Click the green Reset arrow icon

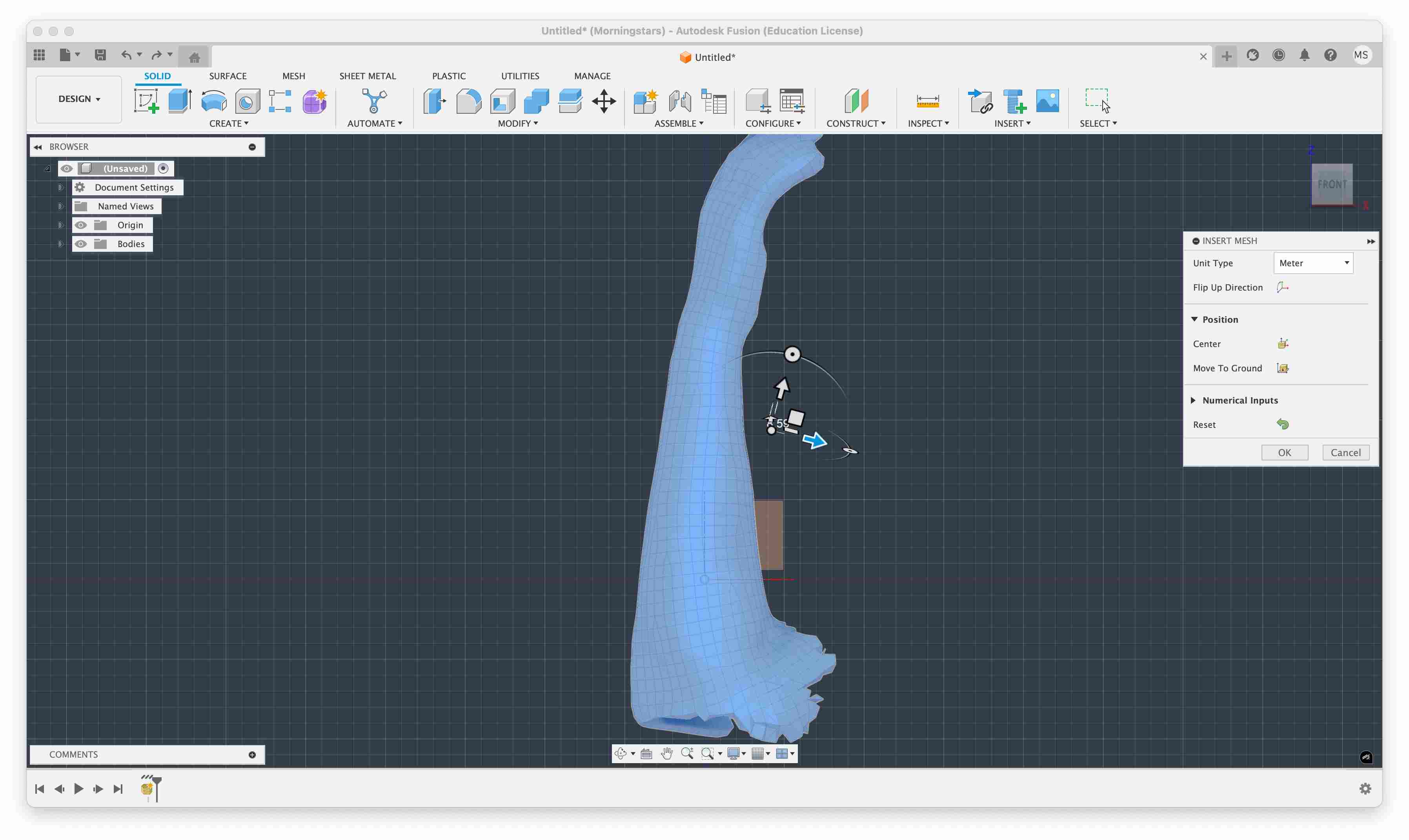1283,424
